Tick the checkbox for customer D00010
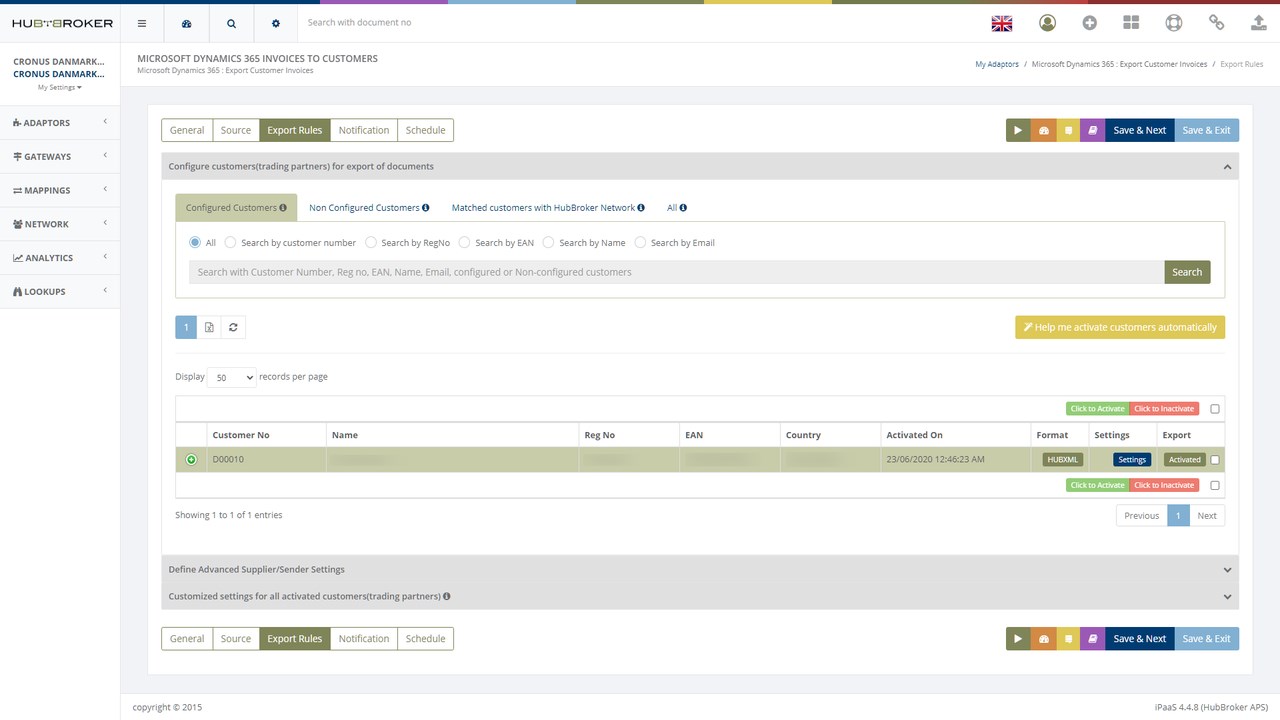Screen dimensions: 1280x720 (1215, 460)
